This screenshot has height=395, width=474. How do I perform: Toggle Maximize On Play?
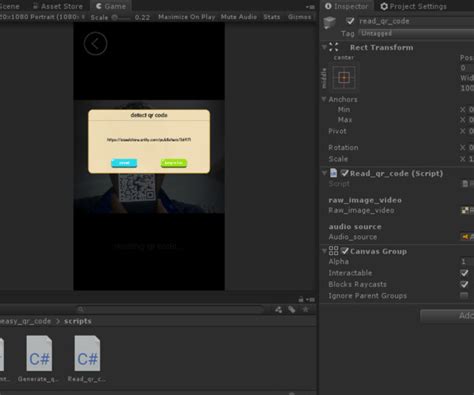187,17
